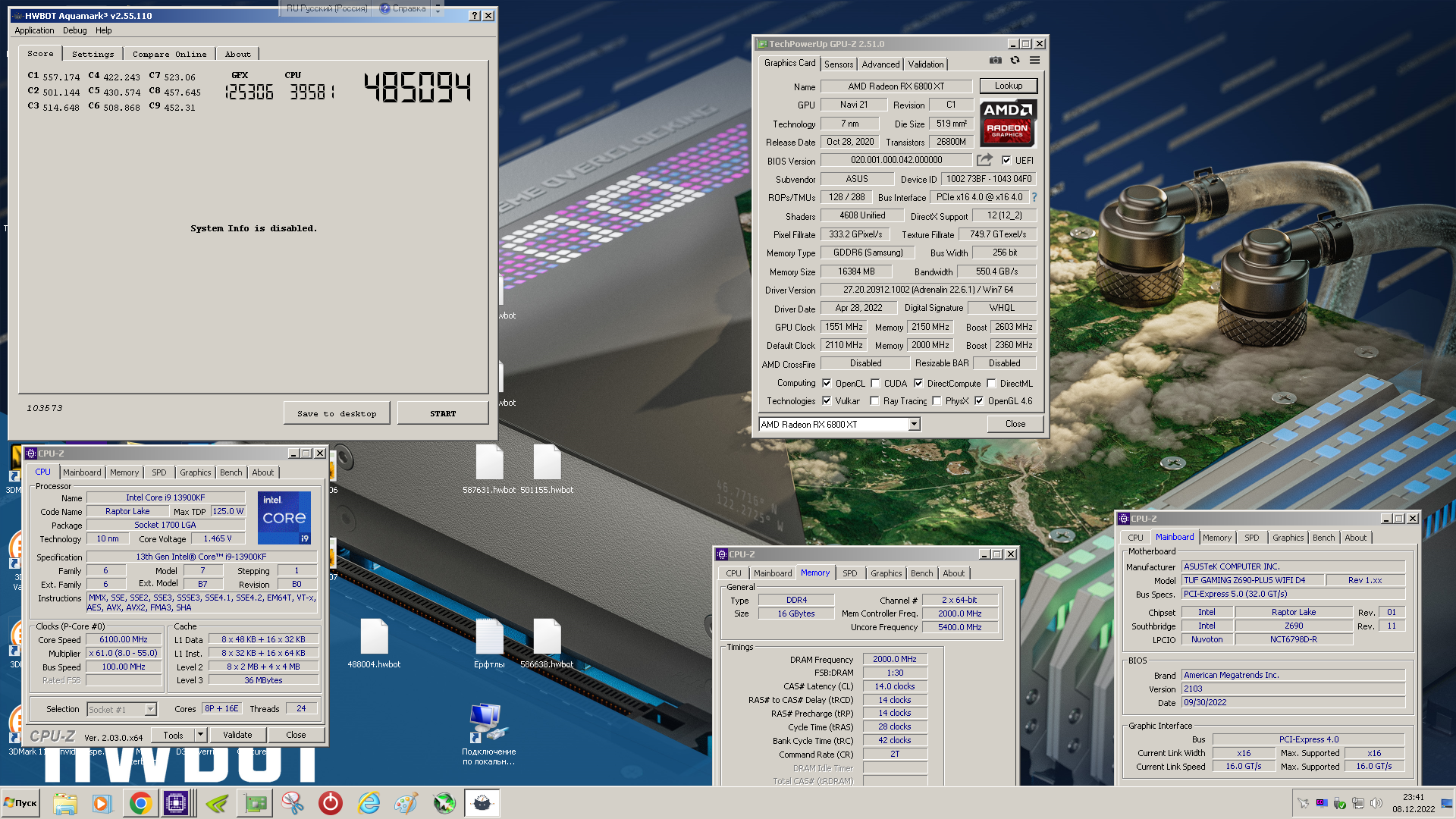Click the AMD Radeon Graphics logo

tap(1007, 122)
